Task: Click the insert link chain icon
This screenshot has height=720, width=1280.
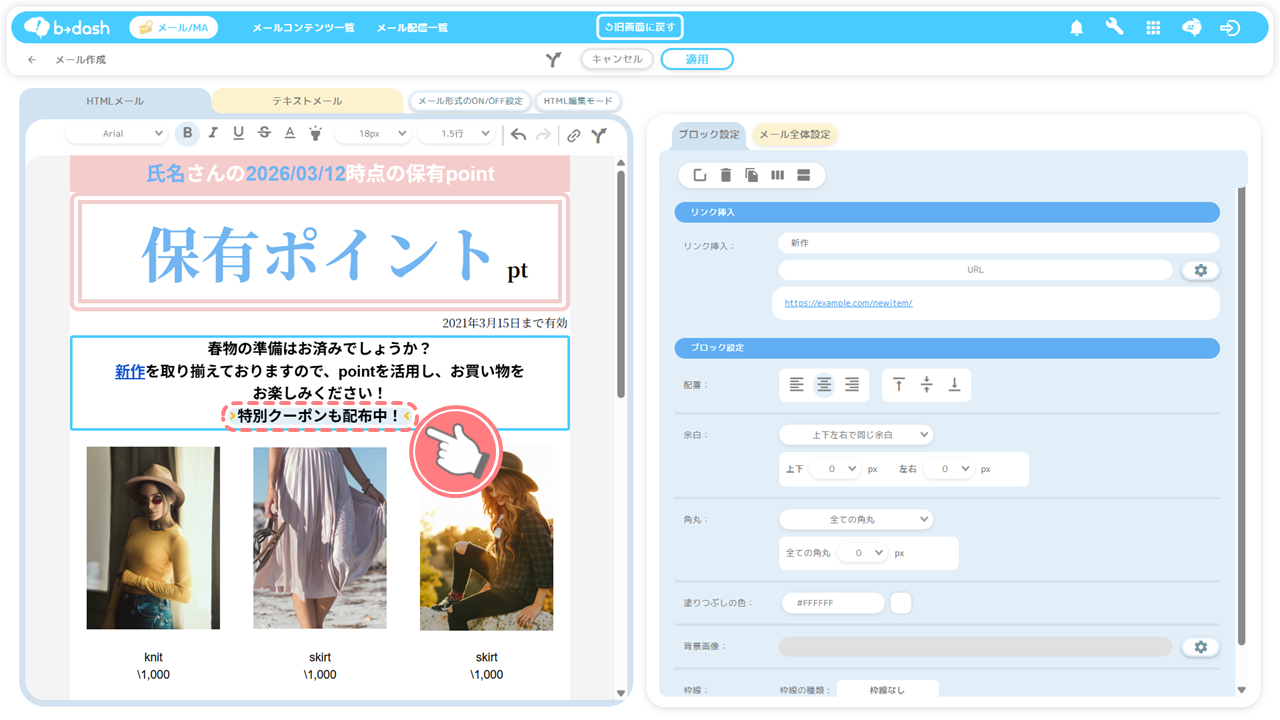Action: pyautogui.click(x=573, y=135)
